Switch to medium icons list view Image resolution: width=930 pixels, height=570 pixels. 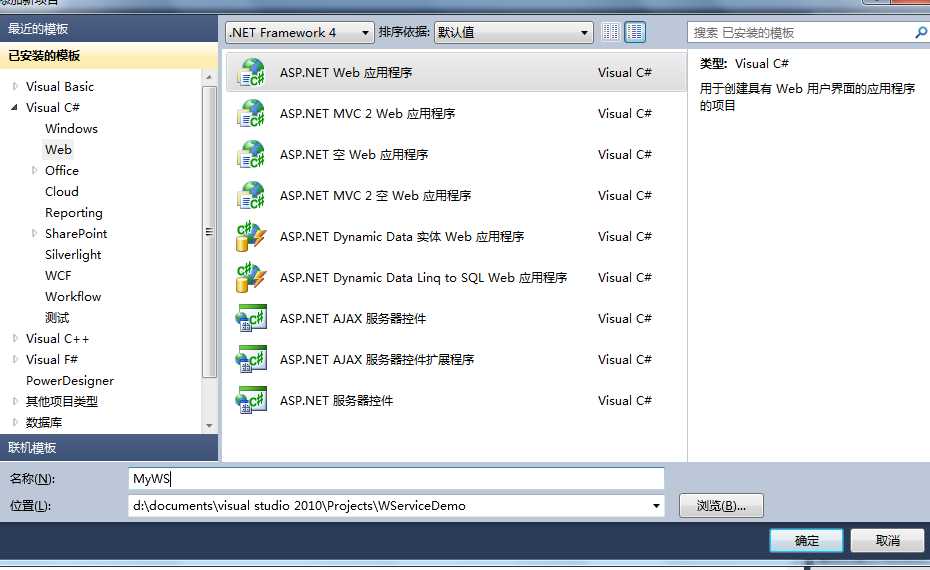(x=635, y=32)
